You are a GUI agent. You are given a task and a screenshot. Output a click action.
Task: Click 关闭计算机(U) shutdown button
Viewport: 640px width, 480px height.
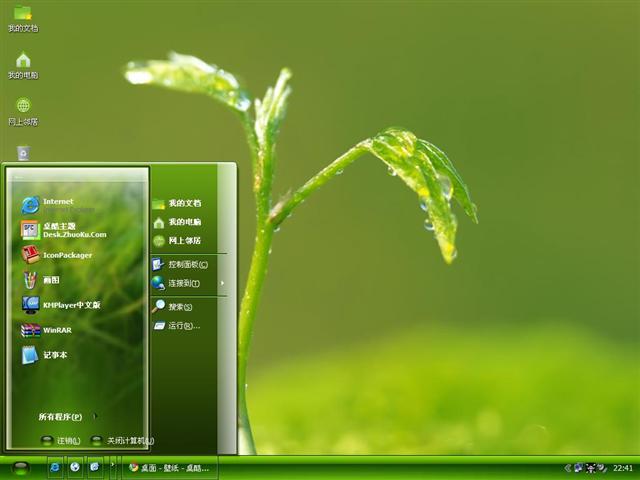click(122, 440)
